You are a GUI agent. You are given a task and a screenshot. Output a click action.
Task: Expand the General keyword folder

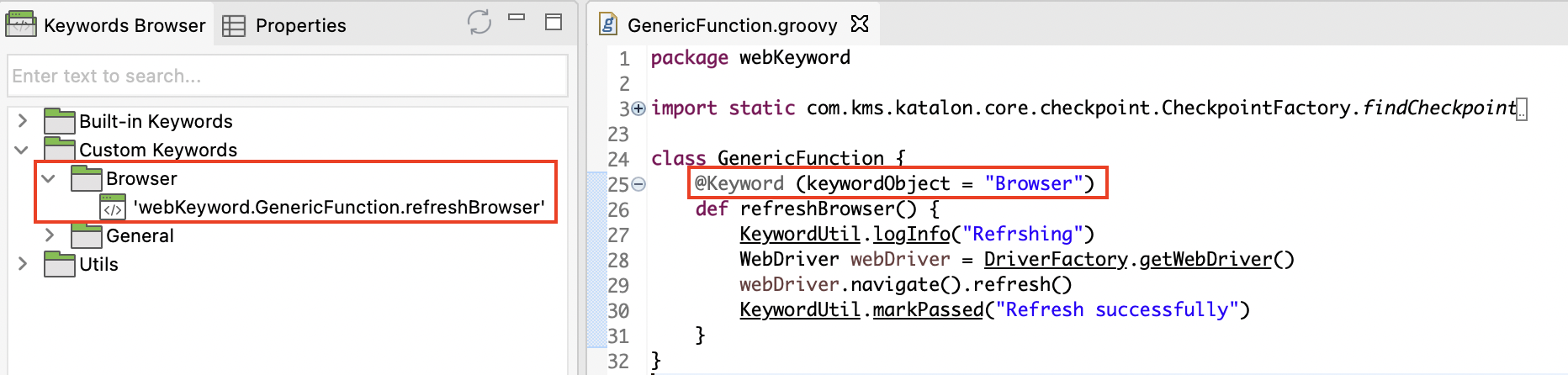pyautogui.click(x=49, y=235)
